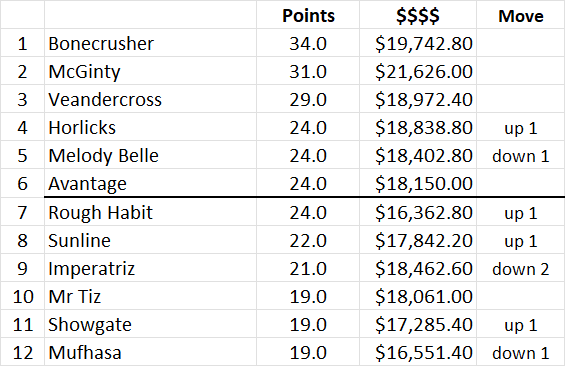Select Horlicks' 'up 1' move cell
The height and width of the screenshot is (366, 565).
521,127
